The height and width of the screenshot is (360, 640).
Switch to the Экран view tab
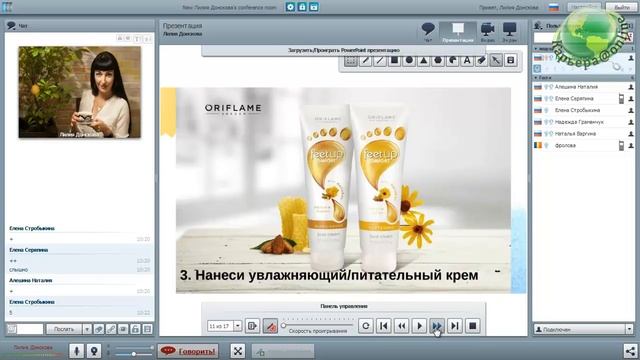coord(509,32)
